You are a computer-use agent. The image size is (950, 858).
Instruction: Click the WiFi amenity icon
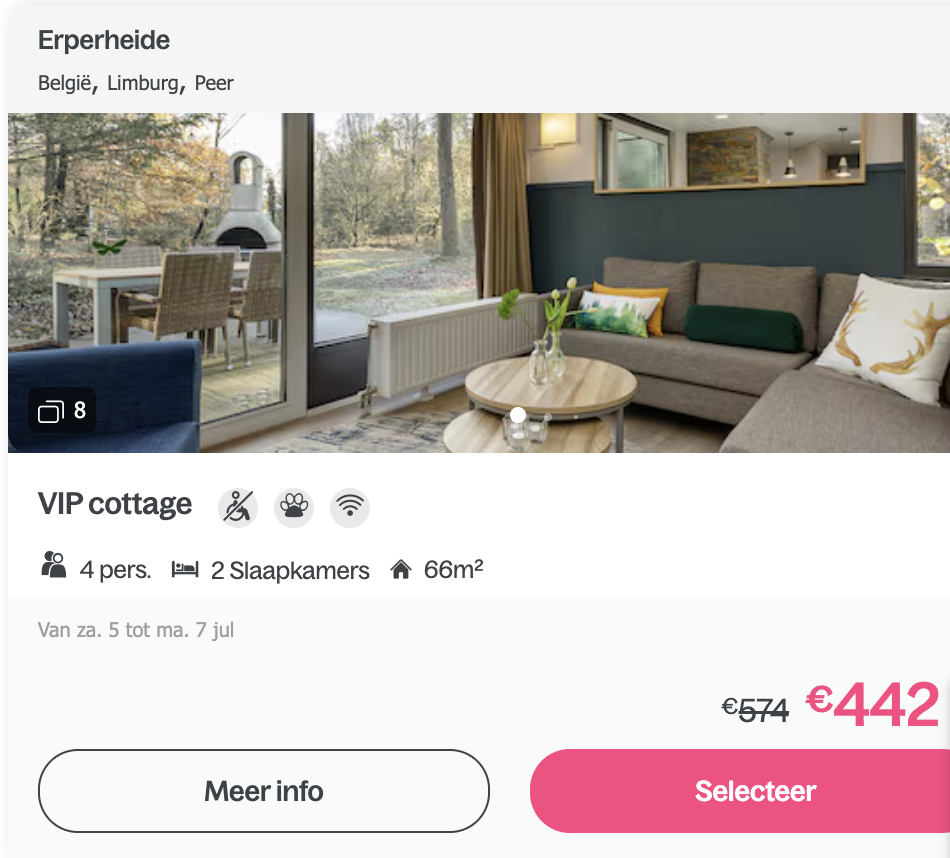(x=350, y=507)
